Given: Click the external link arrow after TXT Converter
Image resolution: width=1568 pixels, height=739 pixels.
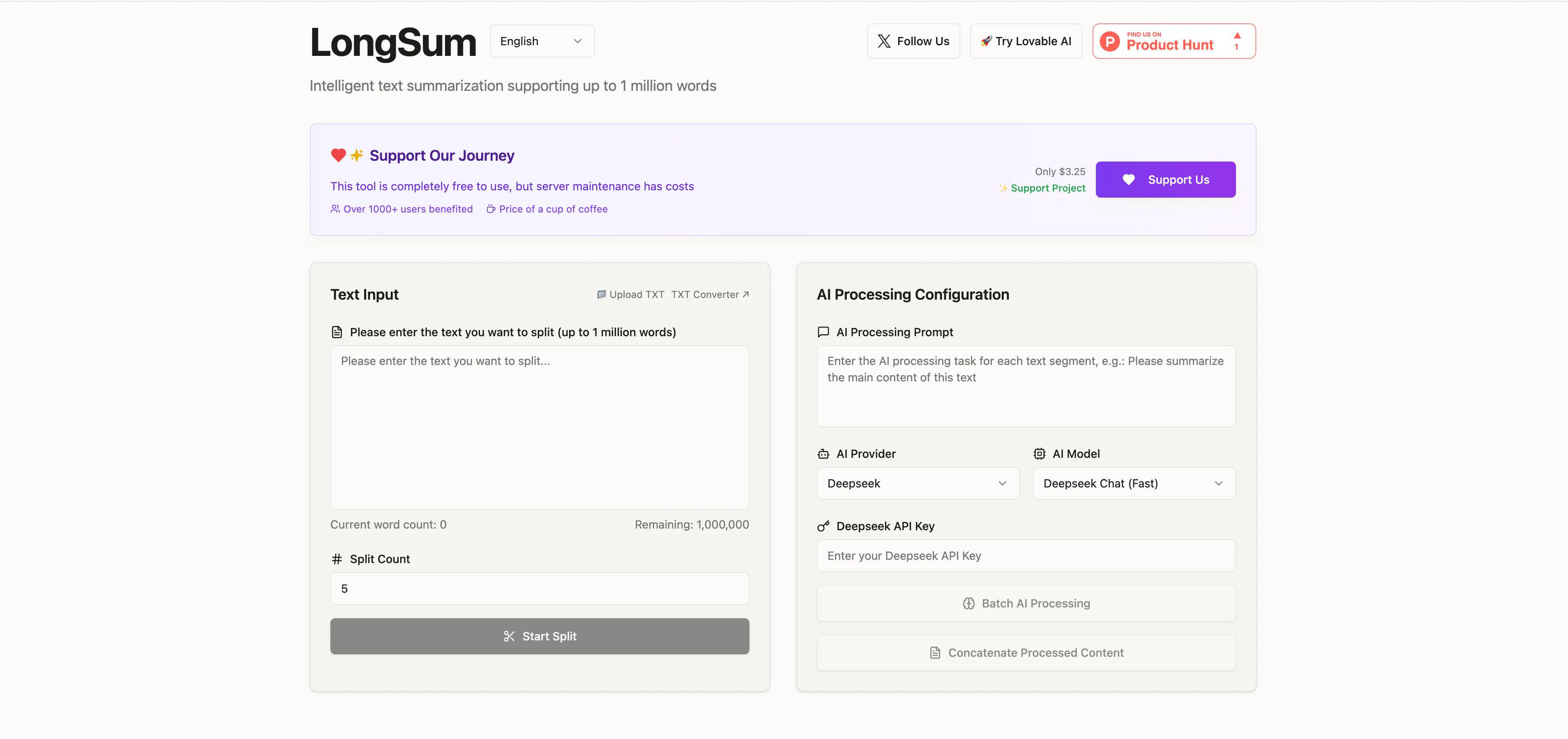Looking at the screenshot, I should [x=746, y=295].
